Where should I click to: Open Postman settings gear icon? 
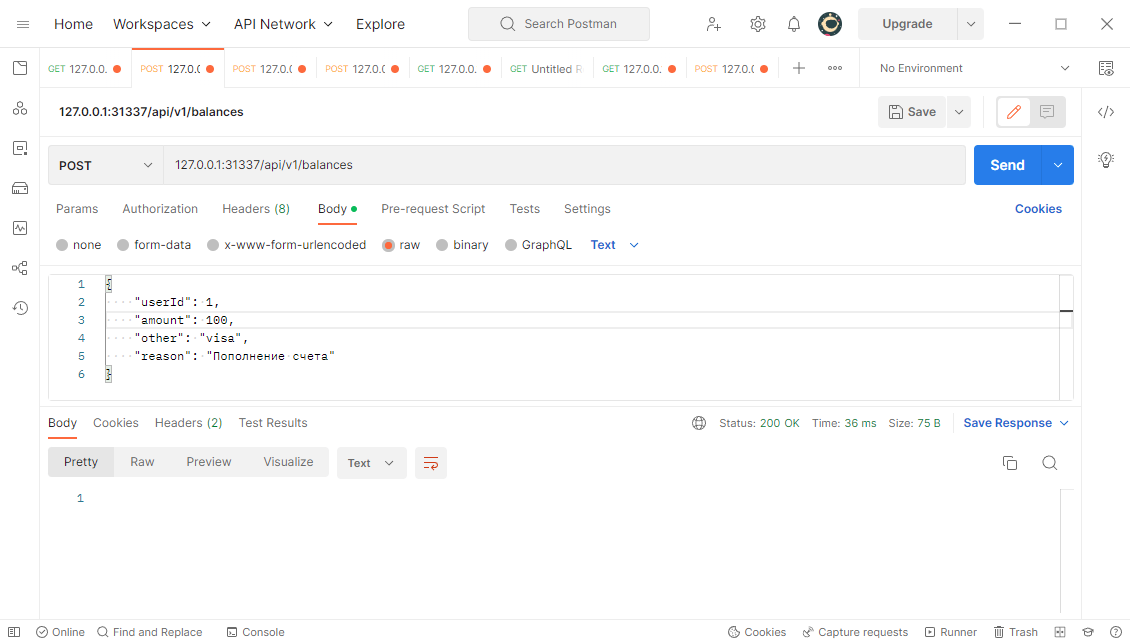(x=758, y=23)
